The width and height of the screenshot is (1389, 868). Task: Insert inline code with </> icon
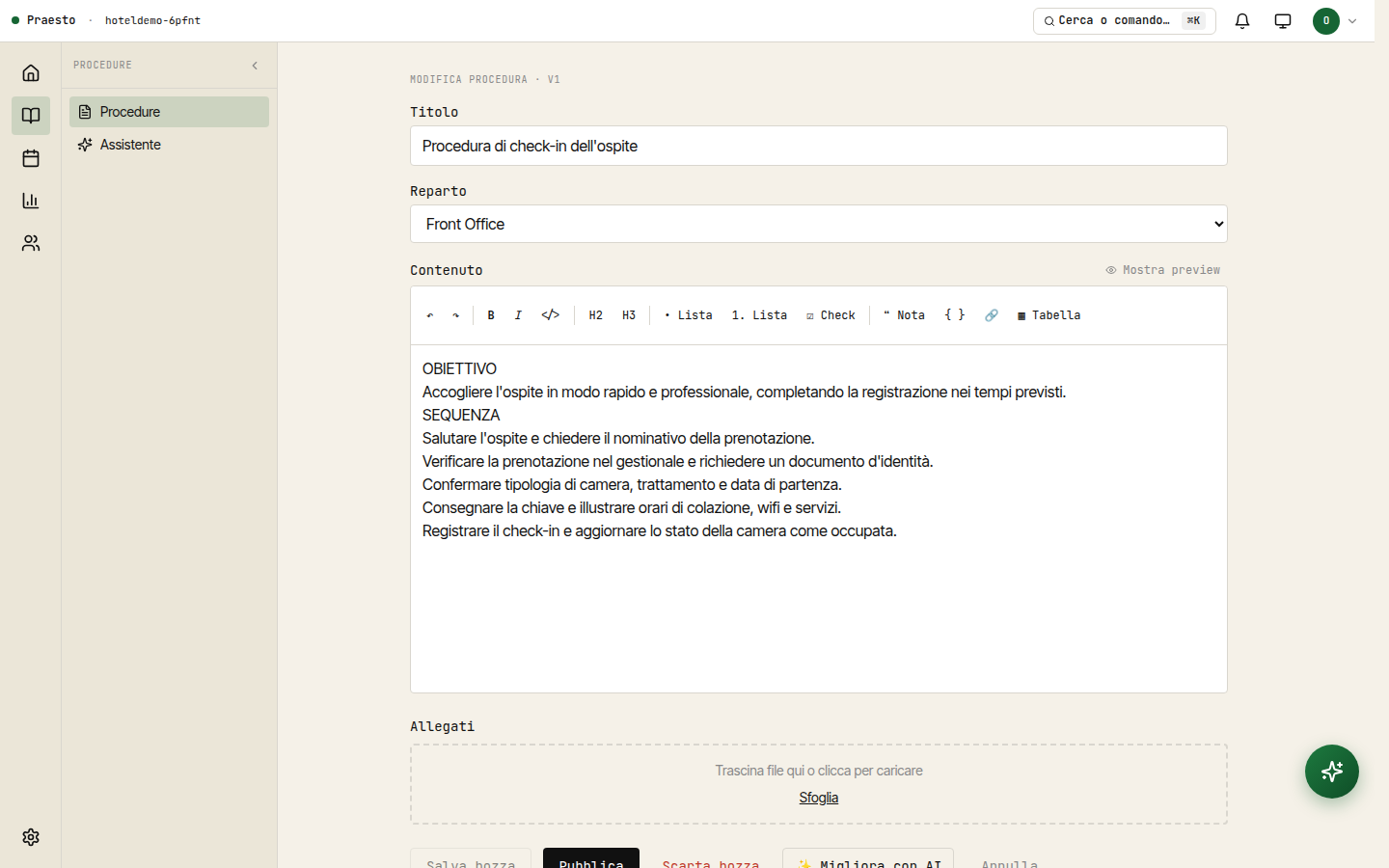[551, 315]
